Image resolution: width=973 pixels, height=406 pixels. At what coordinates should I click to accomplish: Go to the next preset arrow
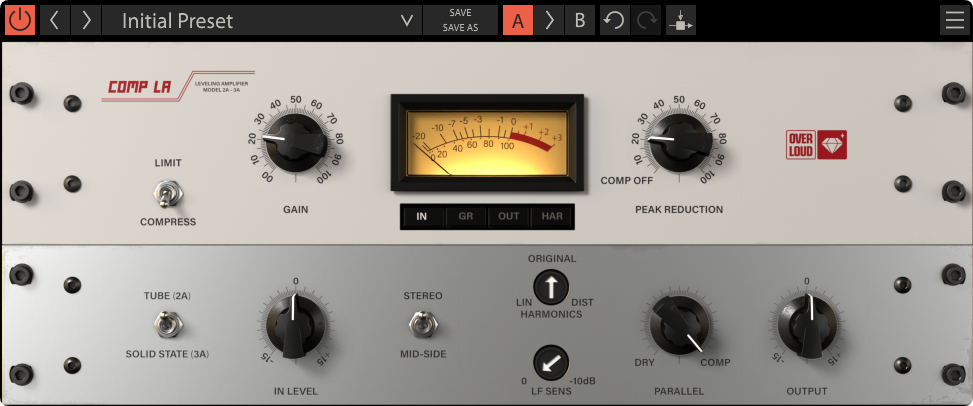pos(87,20)
